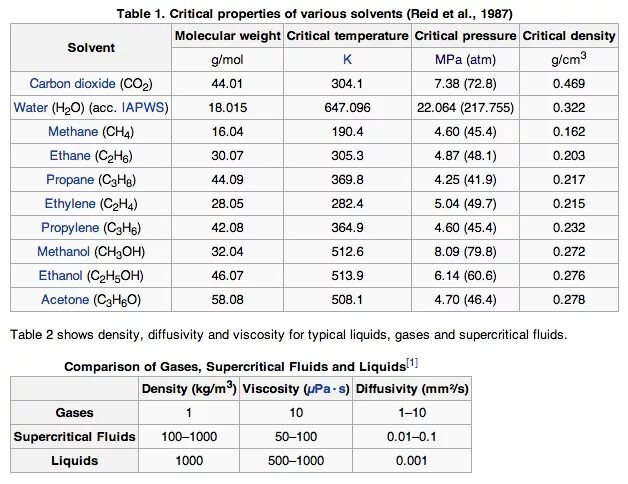Open the Acetone link

pos(65,300)
